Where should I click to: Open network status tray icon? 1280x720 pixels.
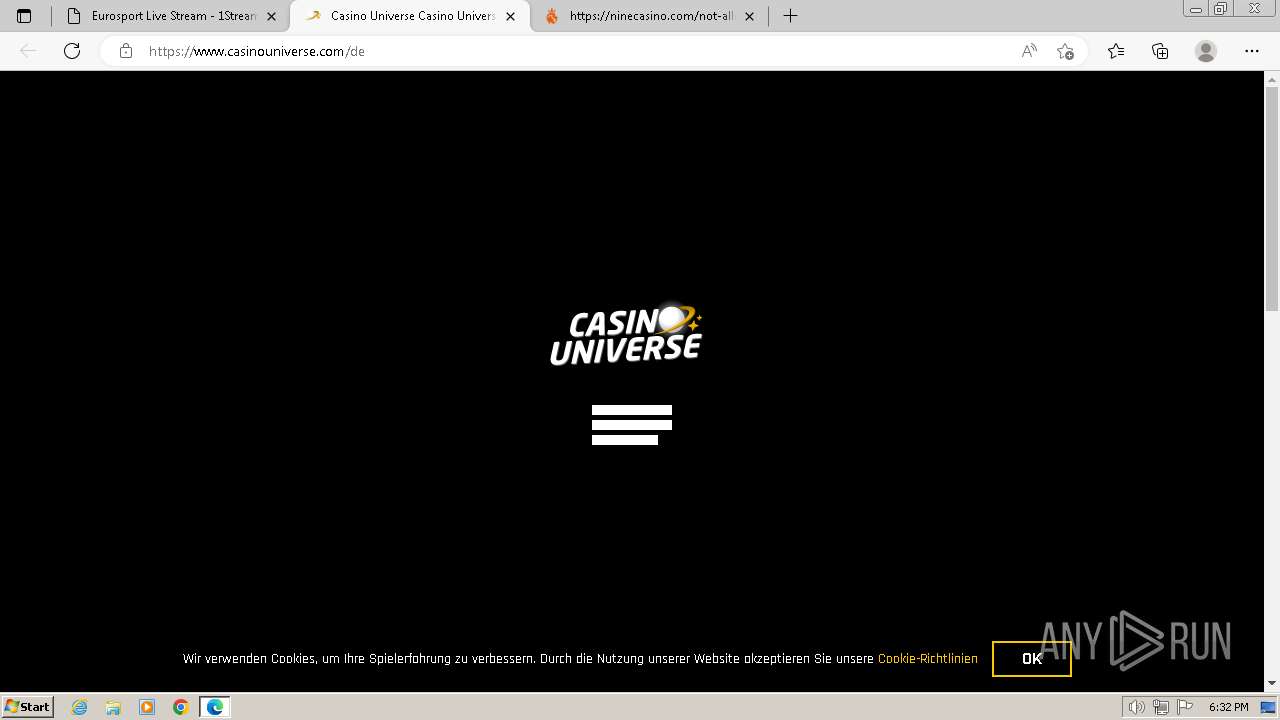pos(1161,707)
